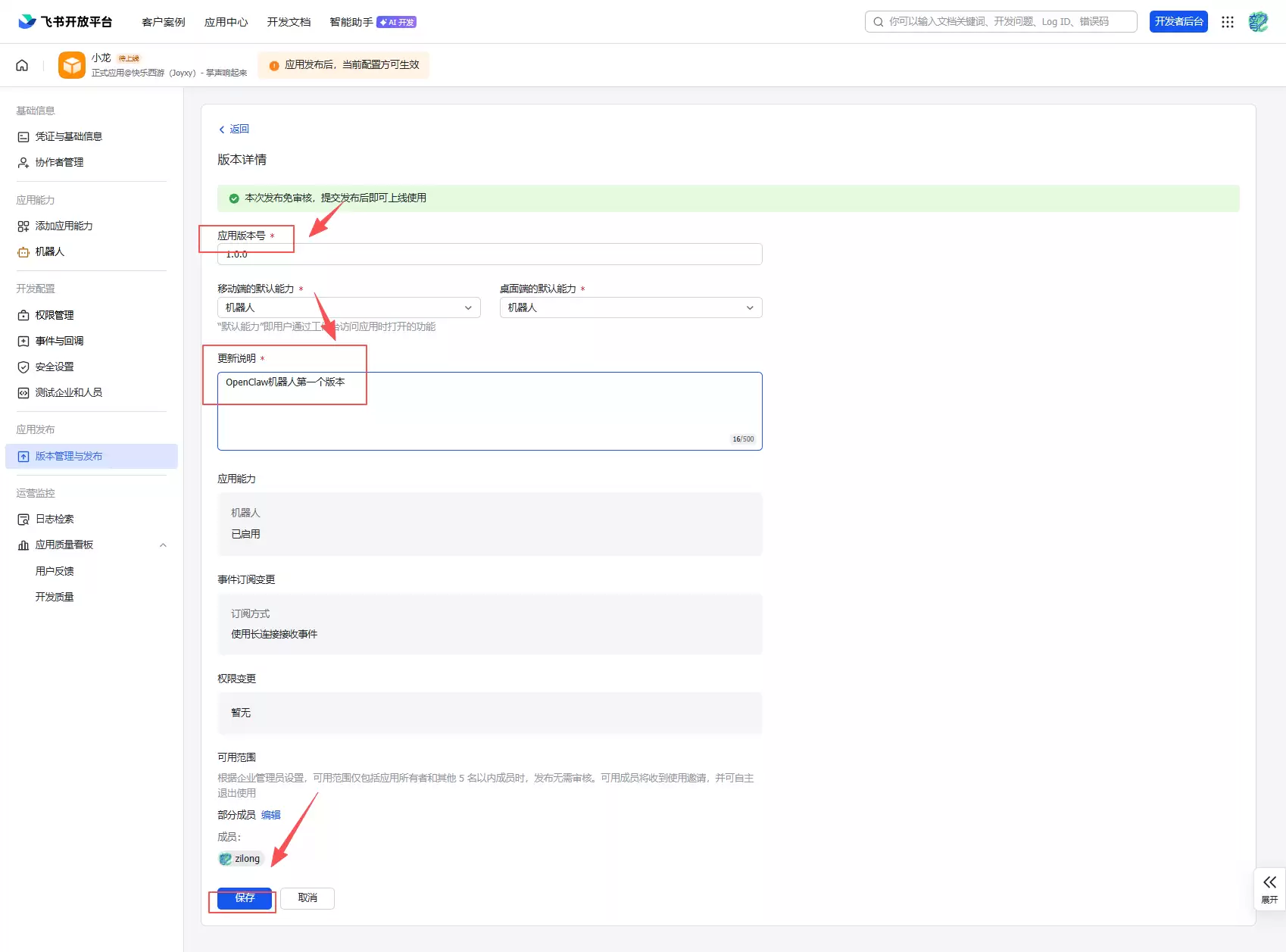The width and height of the screenshot is (1286, 952).
Task: Click the 小龙 orange app icon
Action: 72,65
